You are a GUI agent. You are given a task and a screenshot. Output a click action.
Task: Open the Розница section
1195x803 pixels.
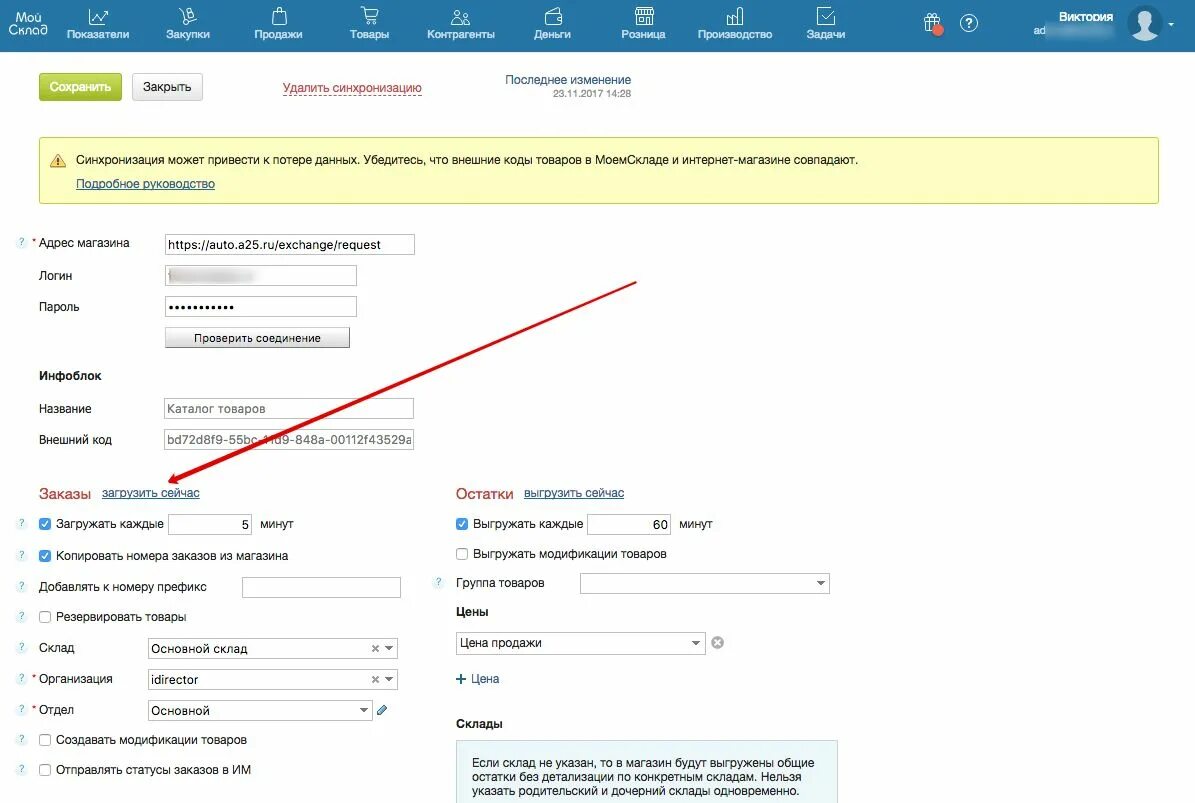pos(643,24)
